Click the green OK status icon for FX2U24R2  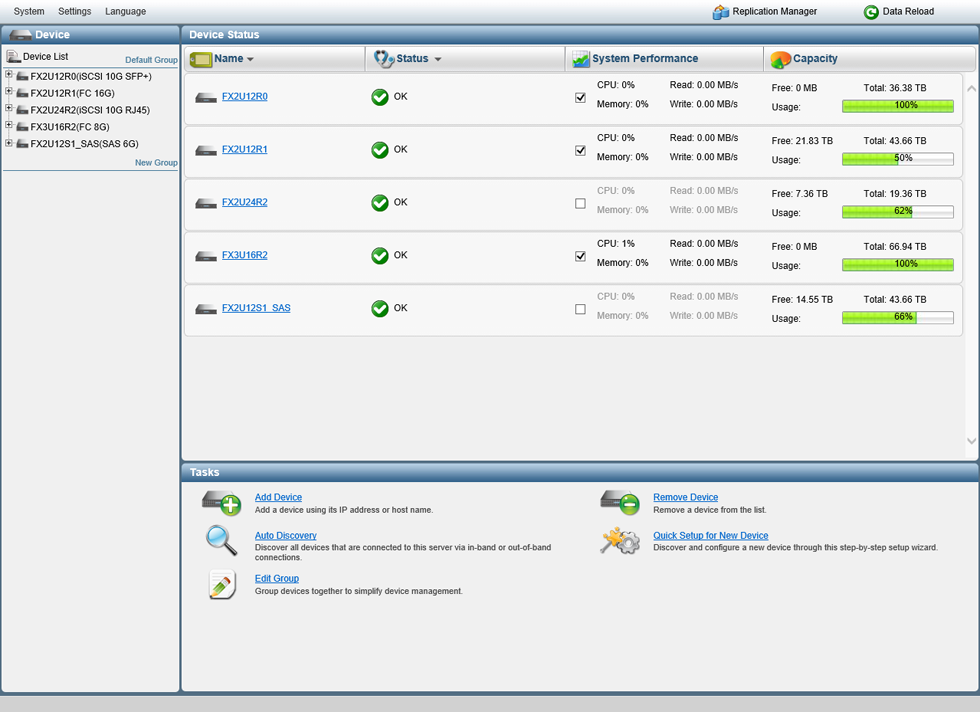tap(380, 203)
